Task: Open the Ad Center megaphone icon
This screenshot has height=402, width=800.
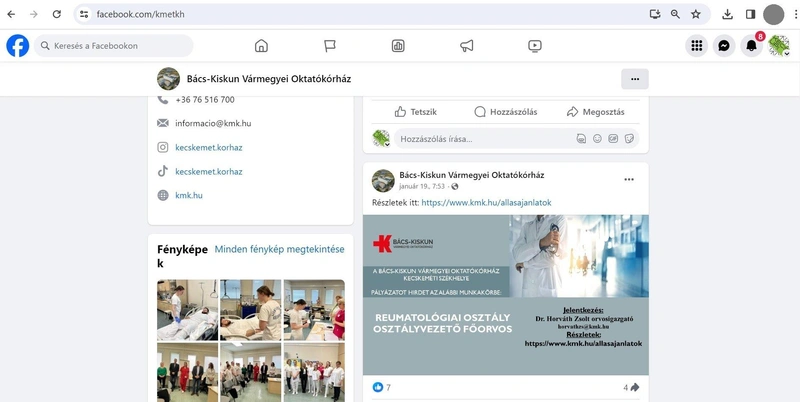Action: coord(466,46)
